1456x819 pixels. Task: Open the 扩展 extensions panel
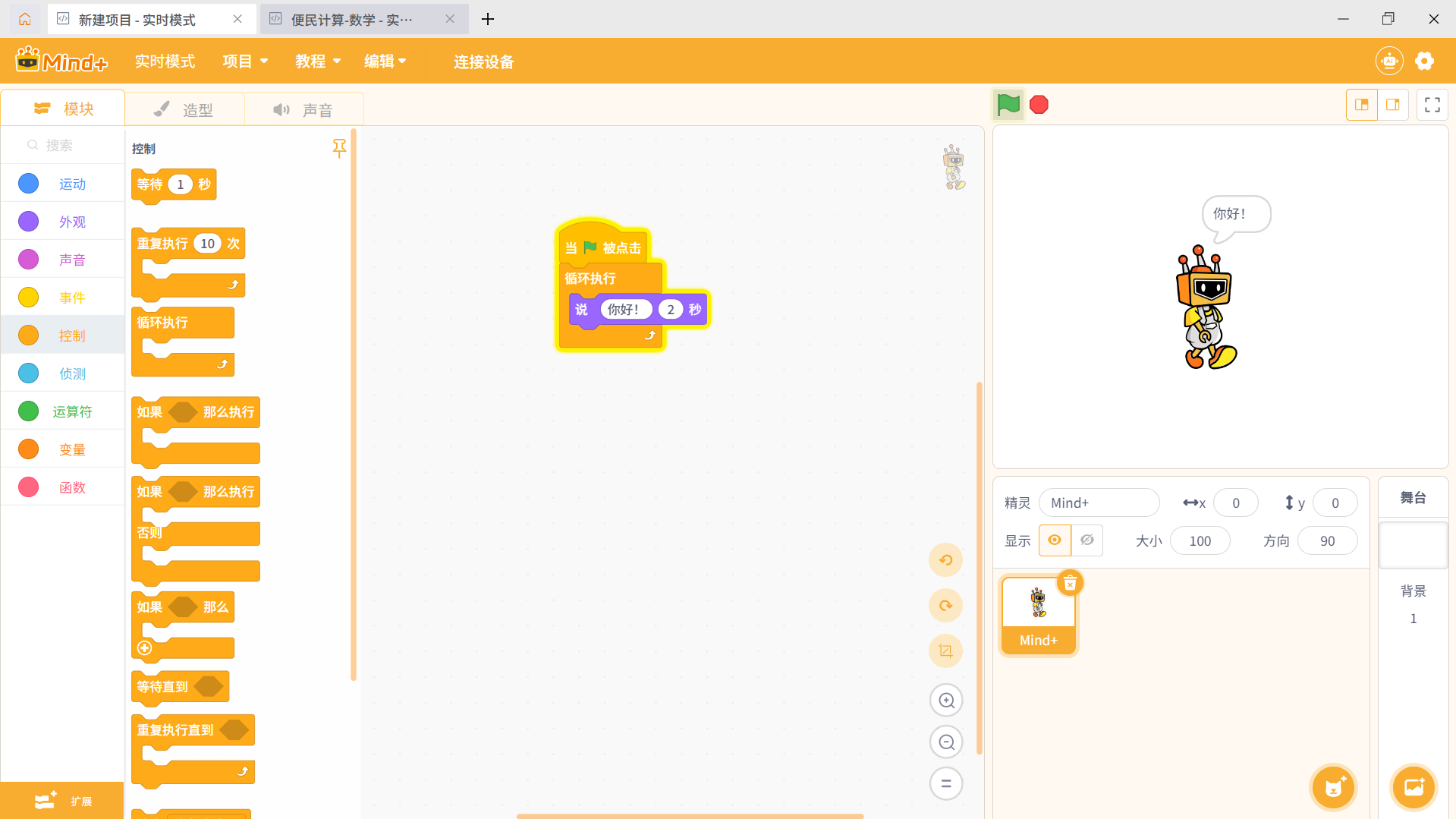pyautogui.click(x=62, y=801)
